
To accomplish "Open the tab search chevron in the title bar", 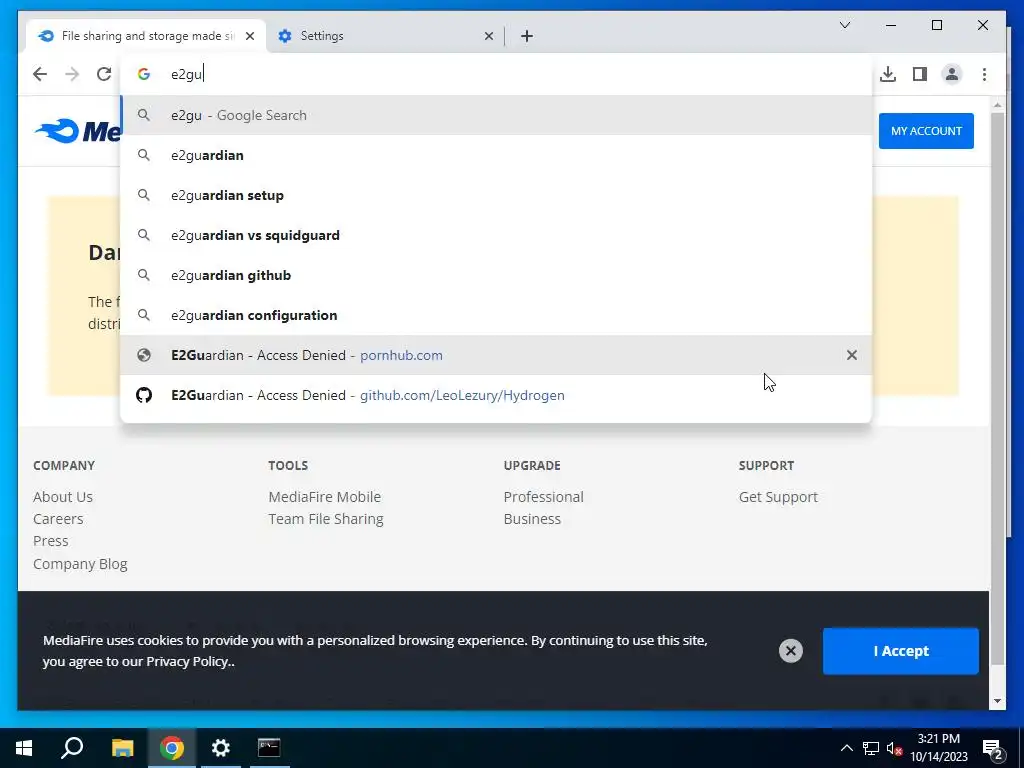I will pos(845,25).
